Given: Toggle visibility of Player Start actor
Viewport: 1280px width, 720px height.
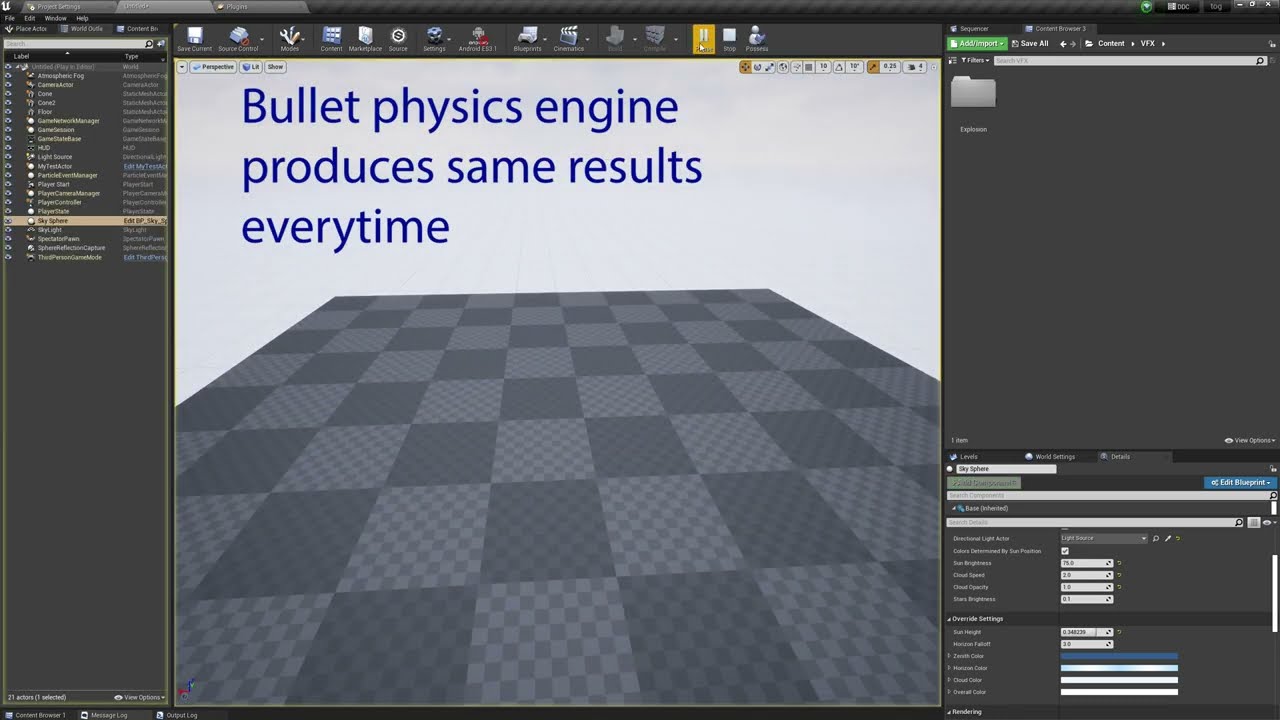Looking at the screenshot, I should pos(8,184).
